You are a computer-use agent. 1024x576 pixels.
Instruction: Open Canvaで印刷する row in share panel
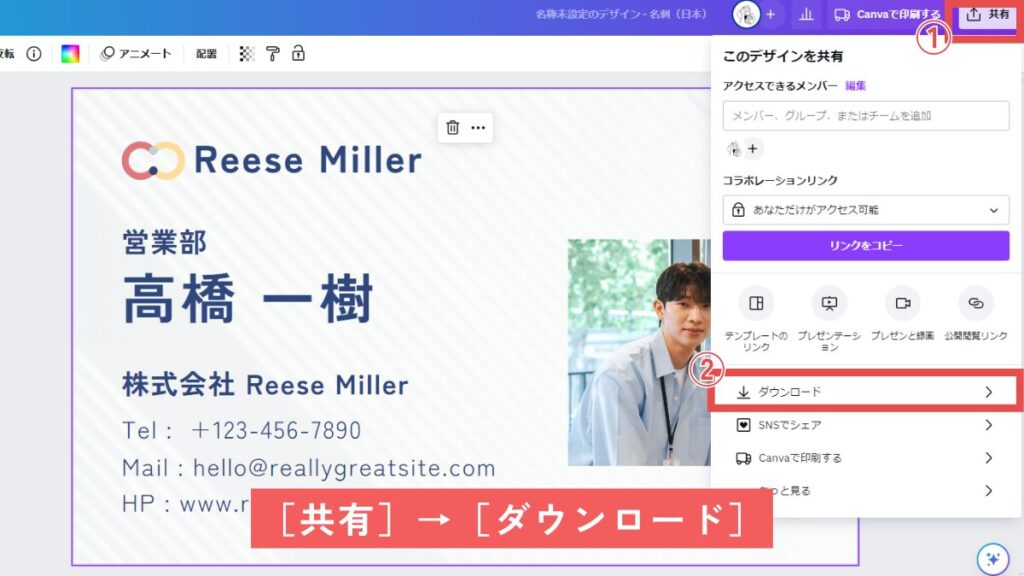(x=866, y=458)
